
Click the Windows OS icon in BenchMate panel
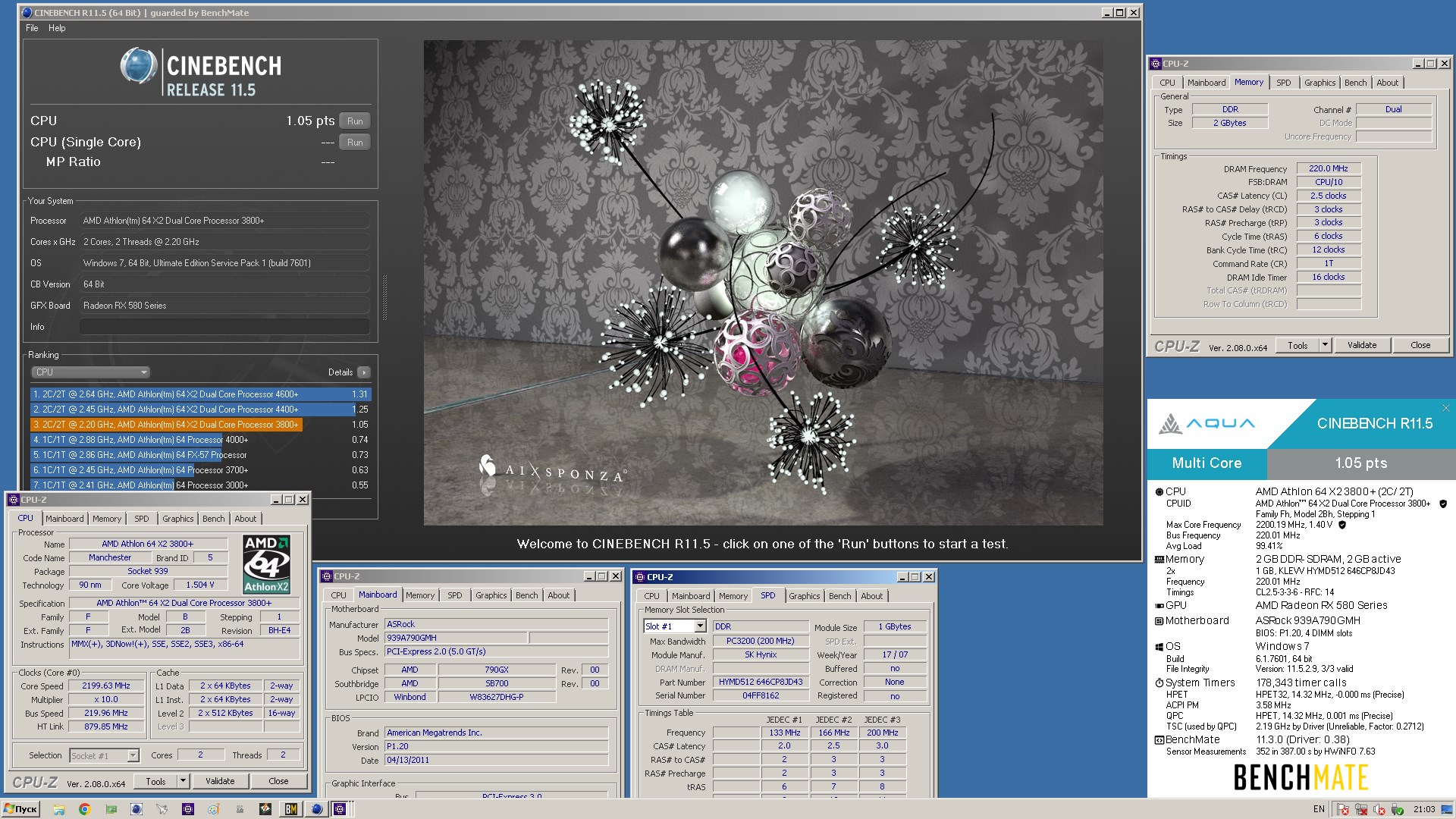(1159, 647)
